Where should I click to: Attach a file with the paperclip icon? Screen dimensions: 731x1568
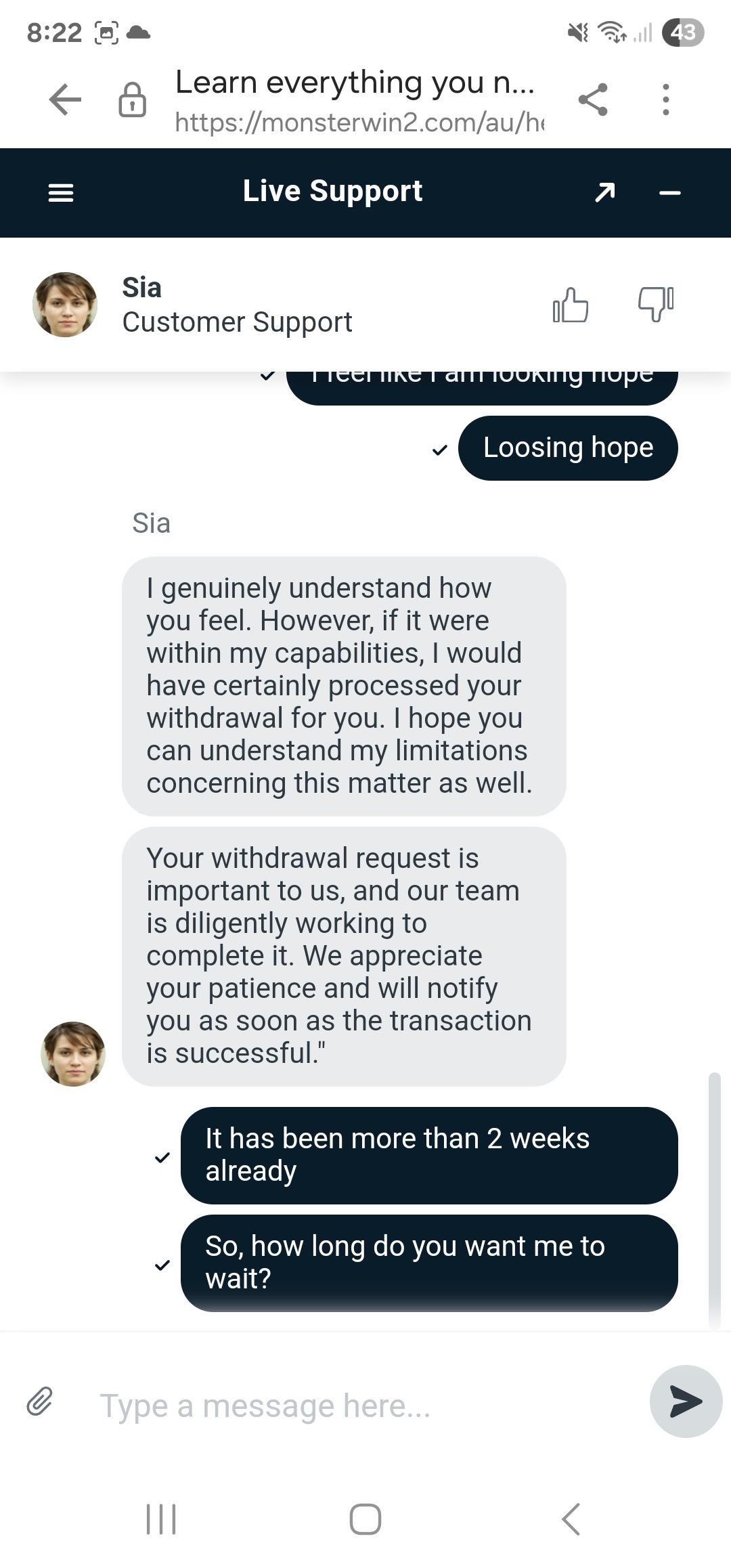[x=40, y=1401]
